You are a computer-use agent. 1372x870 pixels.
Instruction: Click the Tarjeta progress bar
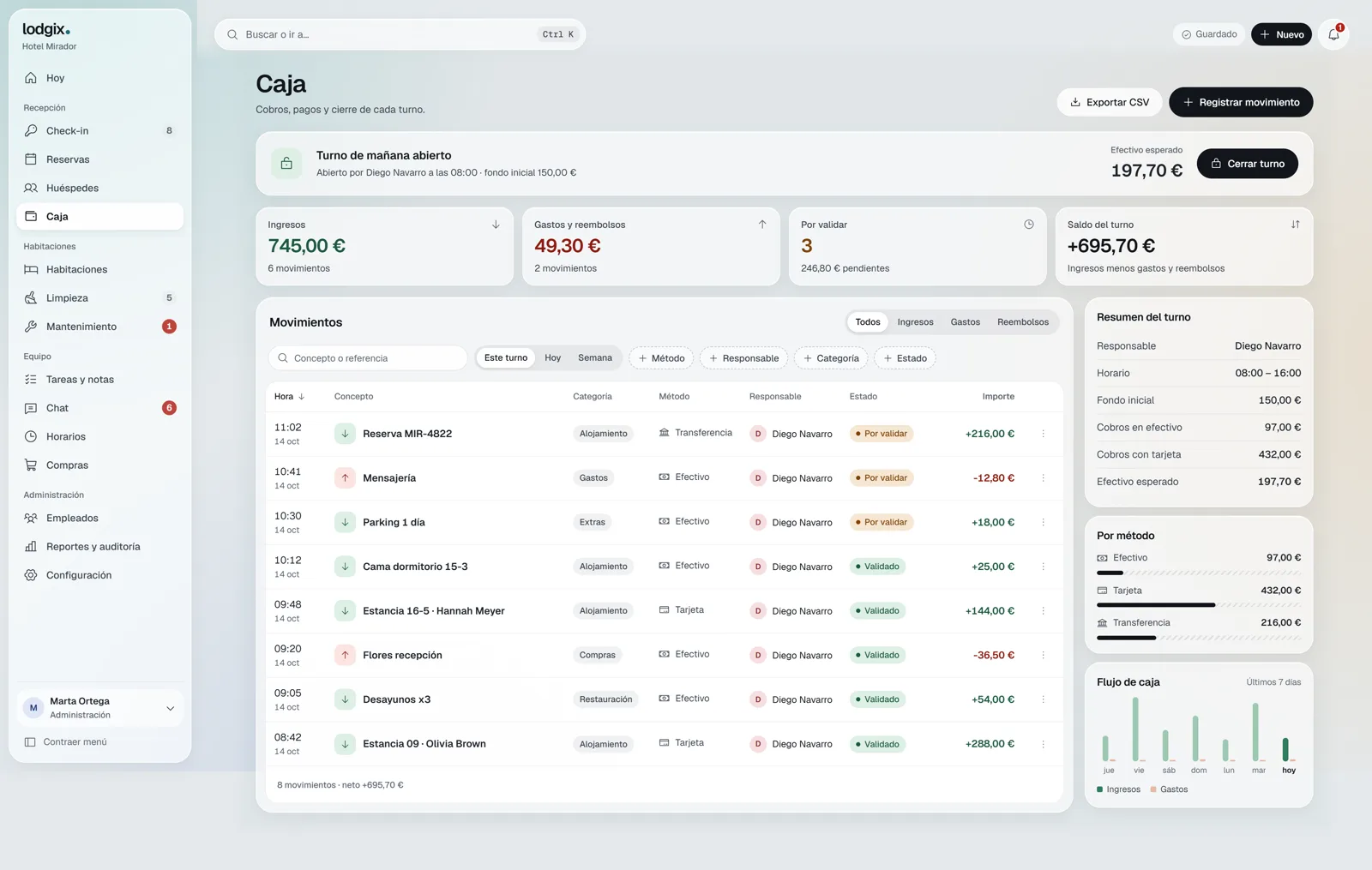click(x=1199, y=605)
